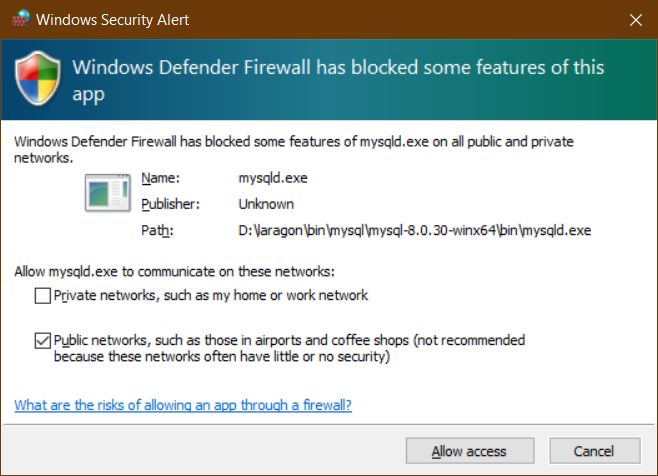Enable the Private networks checkbox
This screenshot has height=476, width=658.
(x=43, y=296)
